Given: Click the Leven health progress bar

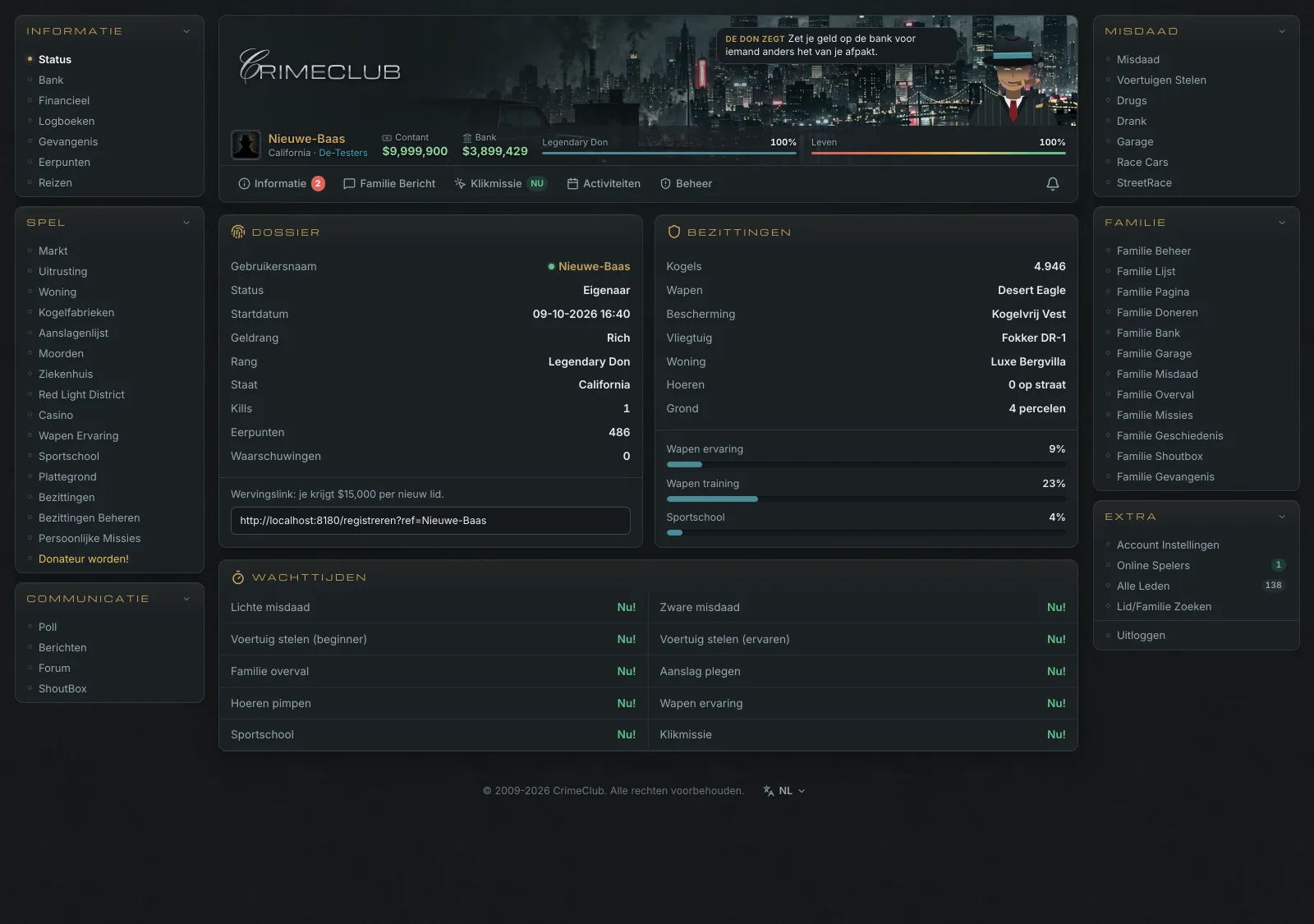Looking at the screenshot, I should [x=939, y=153].
